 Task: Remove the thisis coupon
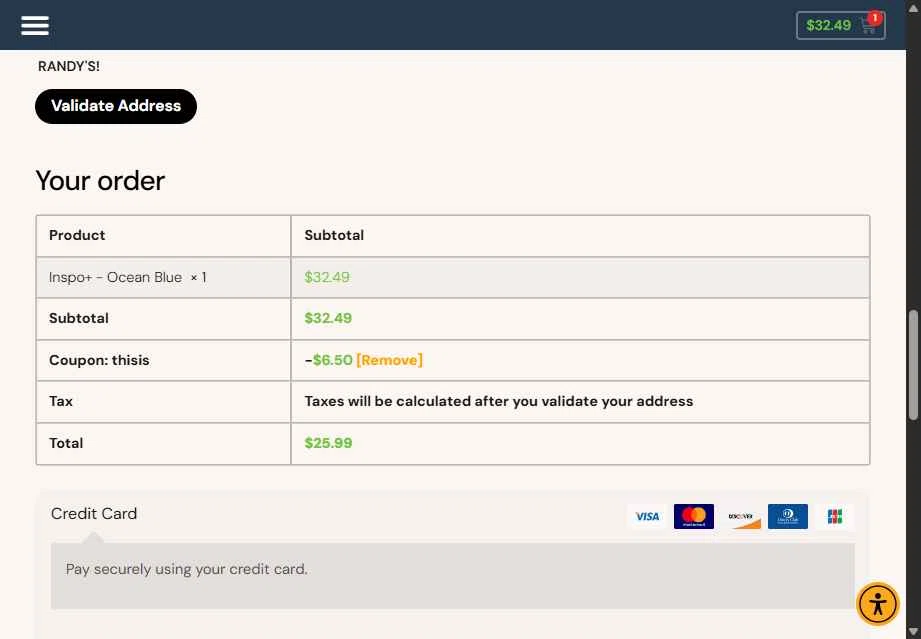click(389, 360)
